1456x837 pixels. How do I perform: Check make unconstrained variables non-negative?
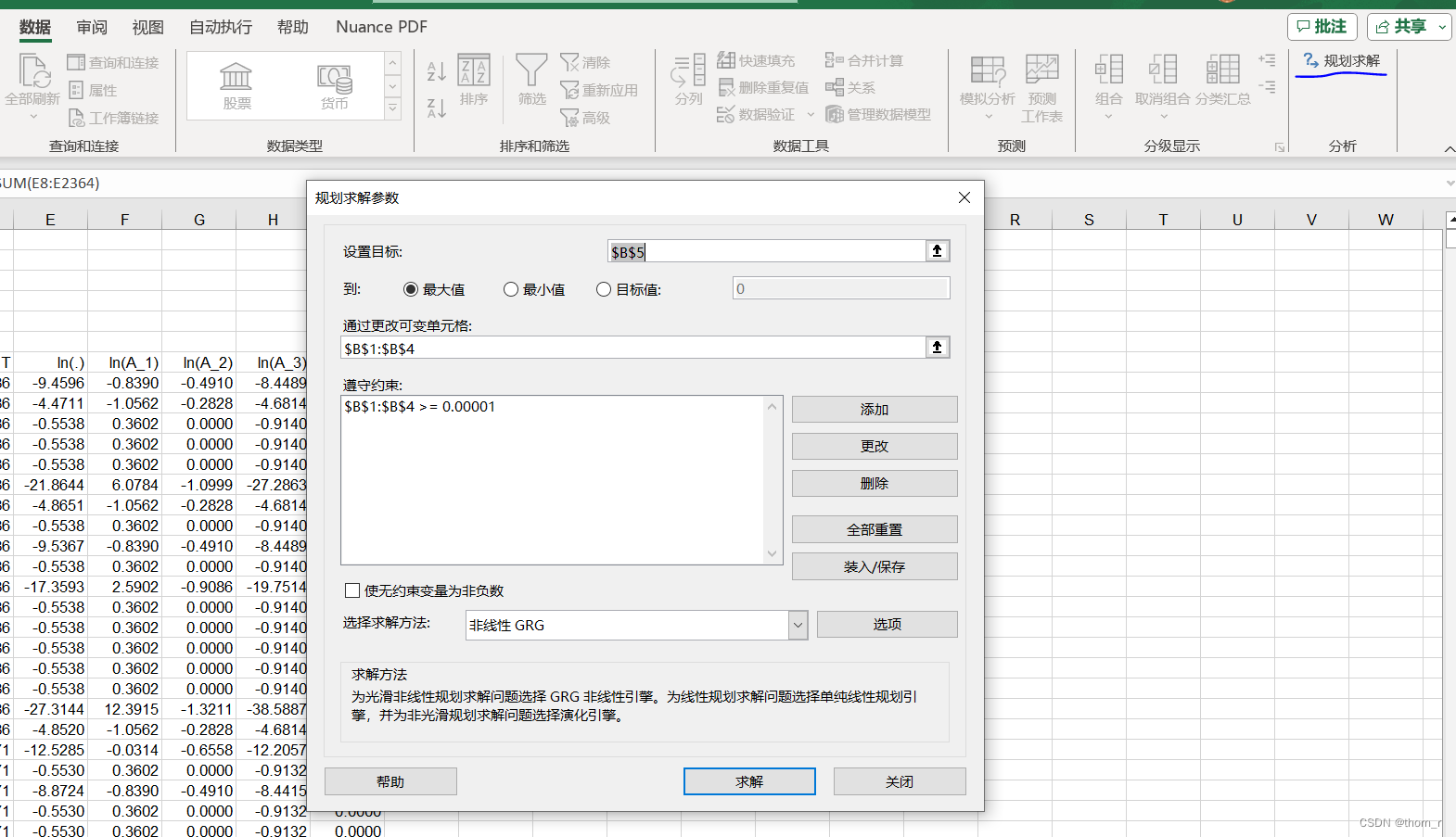pos(352,590)
